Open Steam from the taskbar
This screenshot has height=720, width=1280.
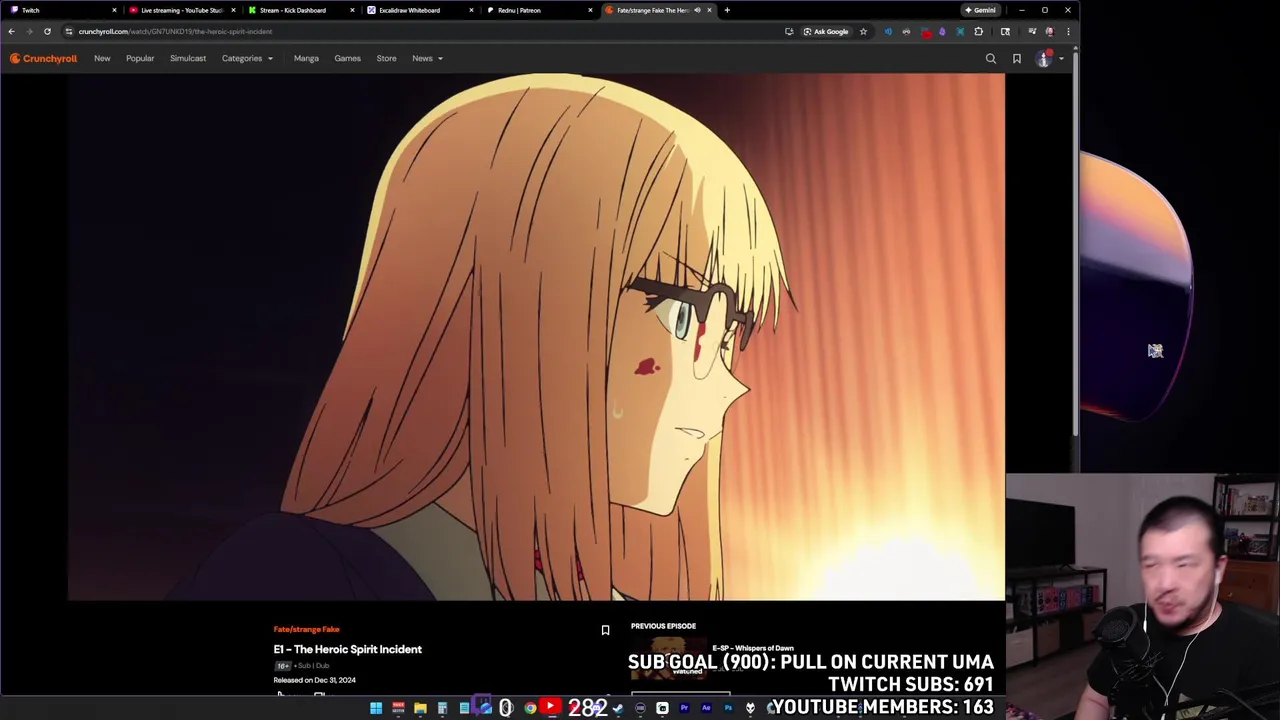click(618, 708)
